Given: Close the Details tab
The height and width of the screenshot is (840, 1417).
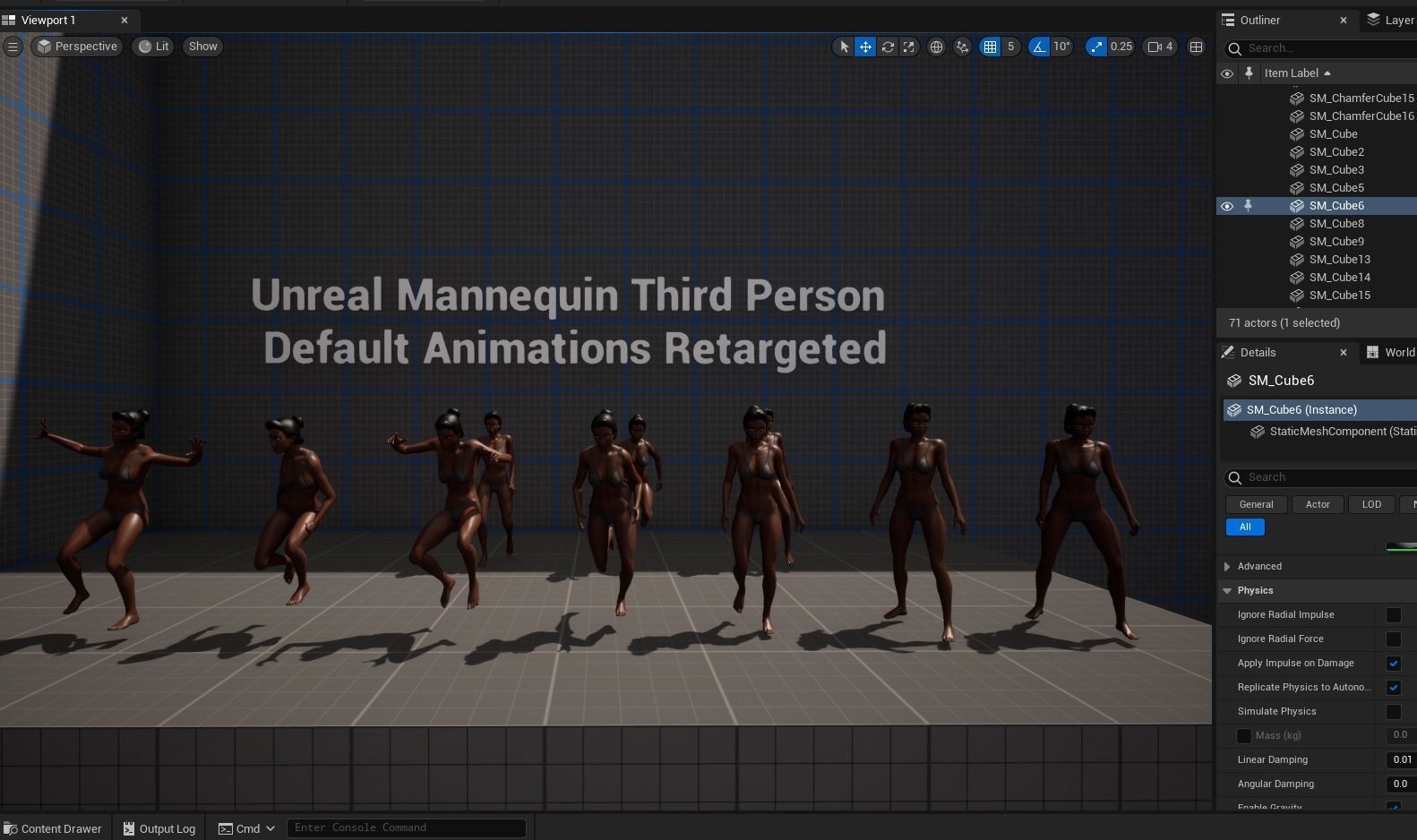Looking at the screenshot, I should point(1344,352).
